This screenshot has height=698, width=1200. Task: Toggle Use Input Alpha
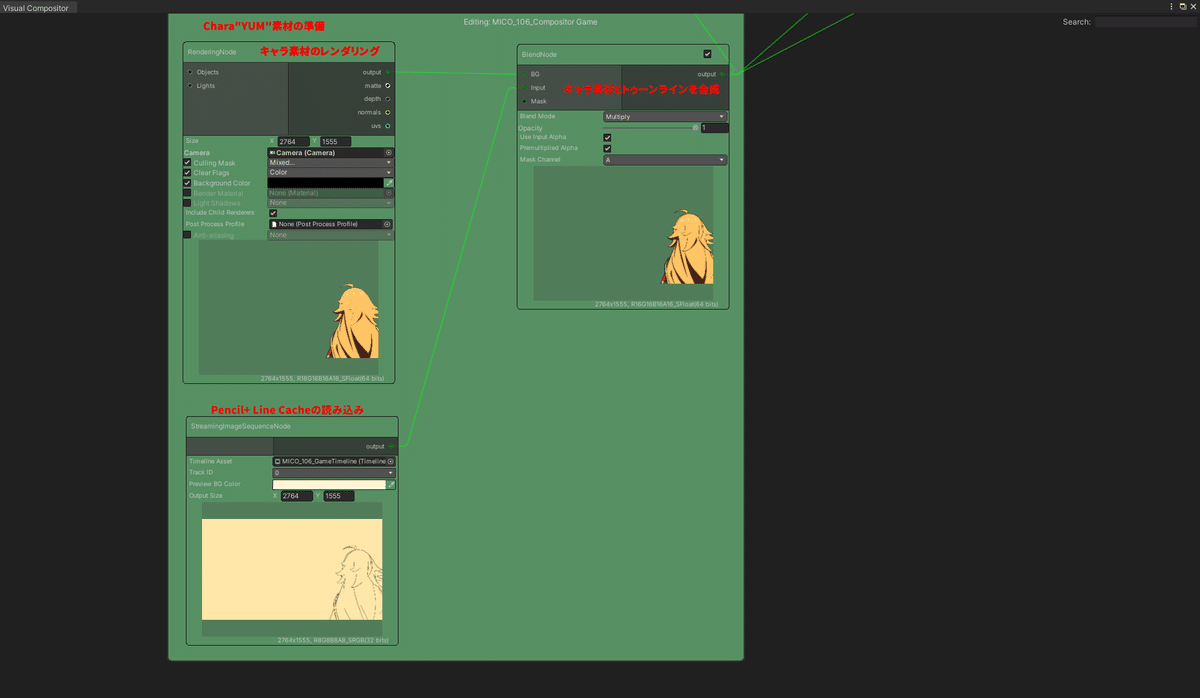(607, 137)
